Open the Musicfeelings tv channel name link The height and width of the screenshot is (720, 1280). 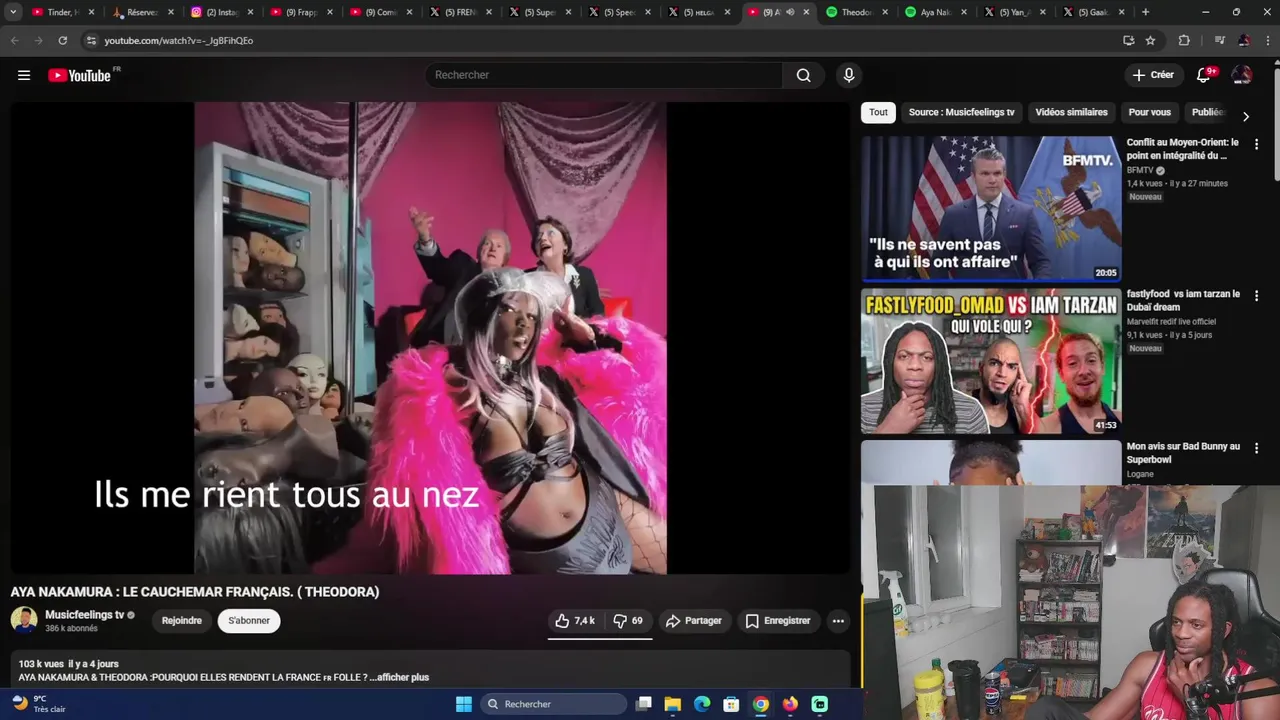click(x=85, y=615)
